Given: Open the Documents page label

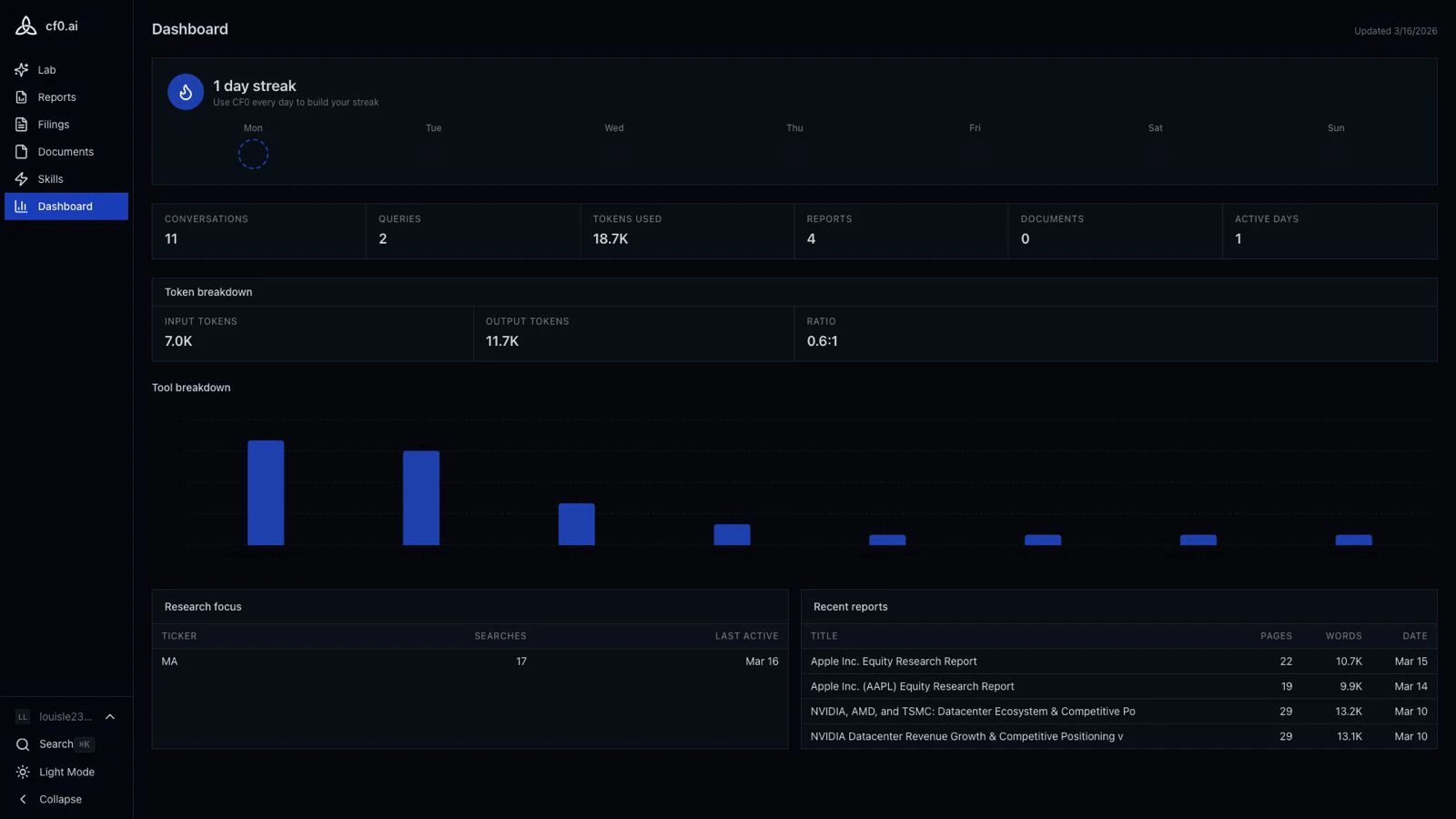Looking at the screenshot, I should [66, 152].
